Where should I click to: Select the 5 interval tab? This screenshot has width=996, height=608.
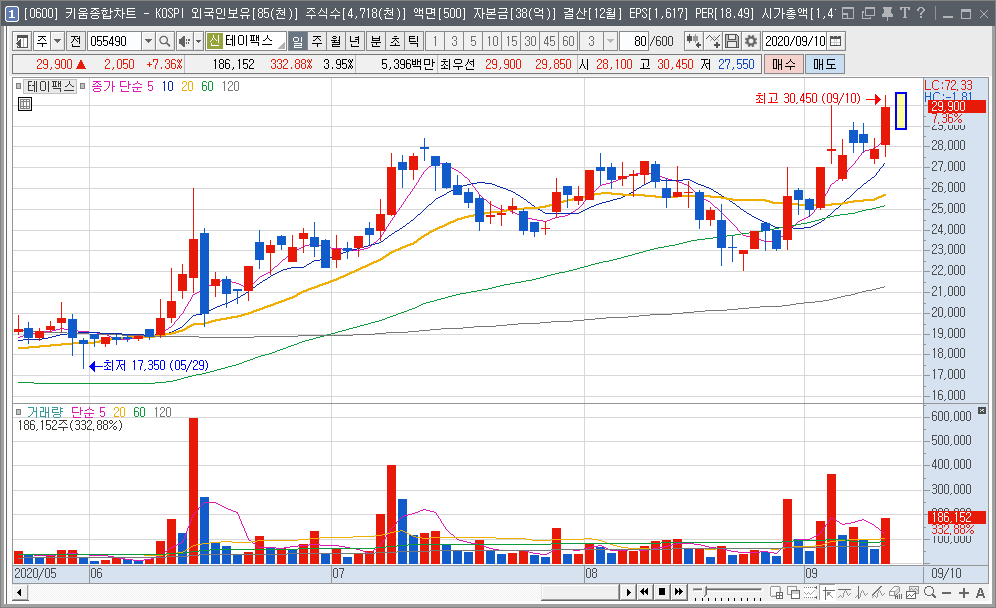click(x=473, y=41)
